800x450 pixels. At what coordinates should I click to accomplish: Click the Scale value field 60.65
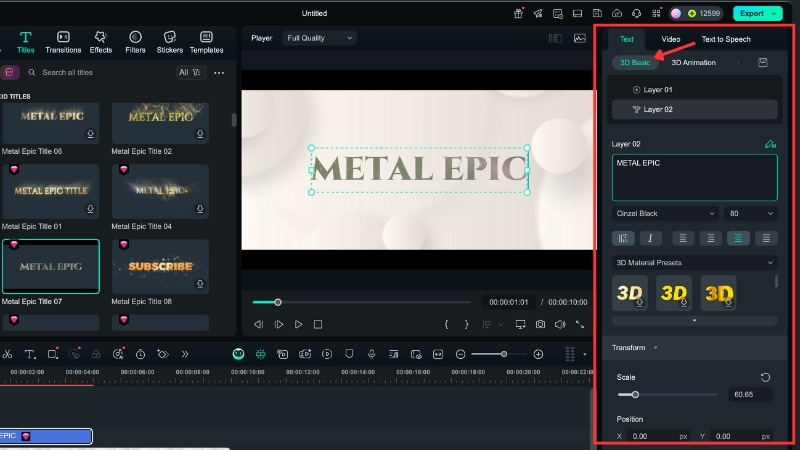click(750, 394)
